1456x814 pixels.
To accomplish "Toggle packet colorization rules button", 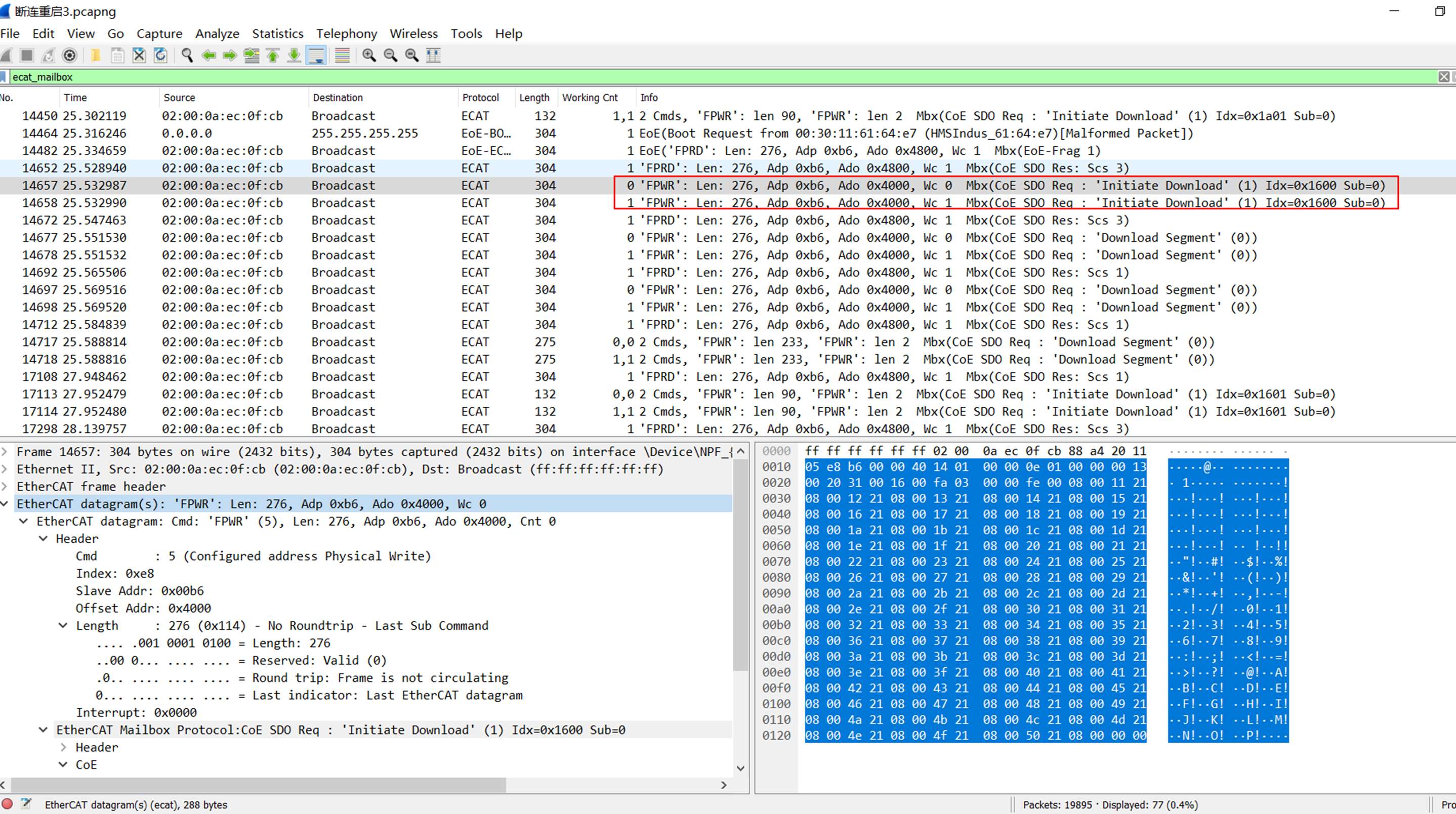I will click(x=342, y=55).
